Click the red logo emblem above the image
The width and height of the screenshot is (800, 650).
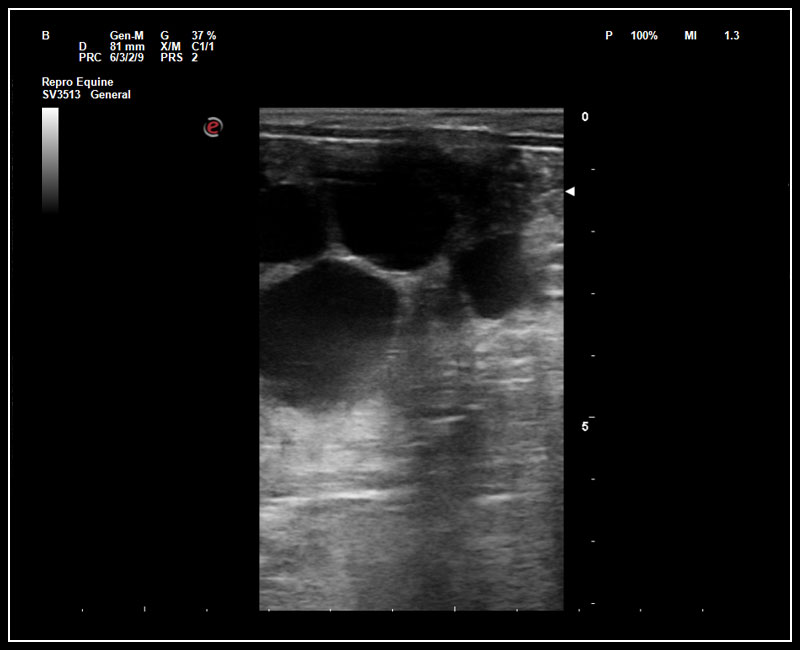pos(213,127)
